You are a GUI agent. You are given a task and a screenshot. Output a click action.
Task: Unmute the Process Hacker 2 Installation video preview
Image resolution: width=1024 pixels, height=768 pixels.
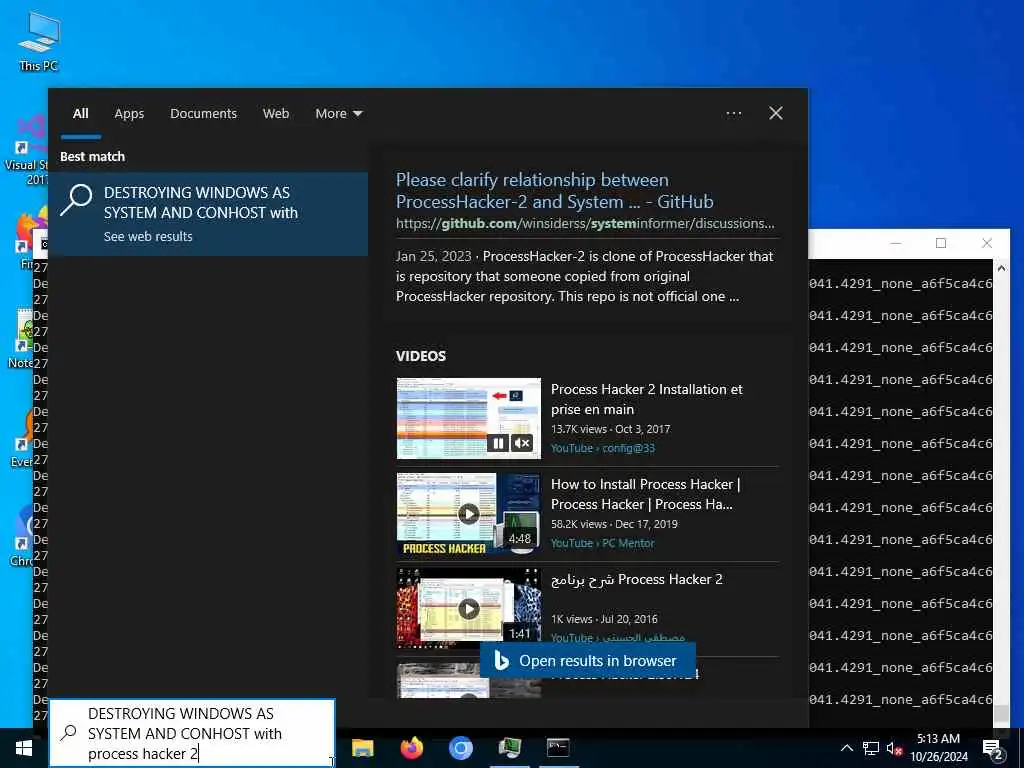tap(522, 443)
